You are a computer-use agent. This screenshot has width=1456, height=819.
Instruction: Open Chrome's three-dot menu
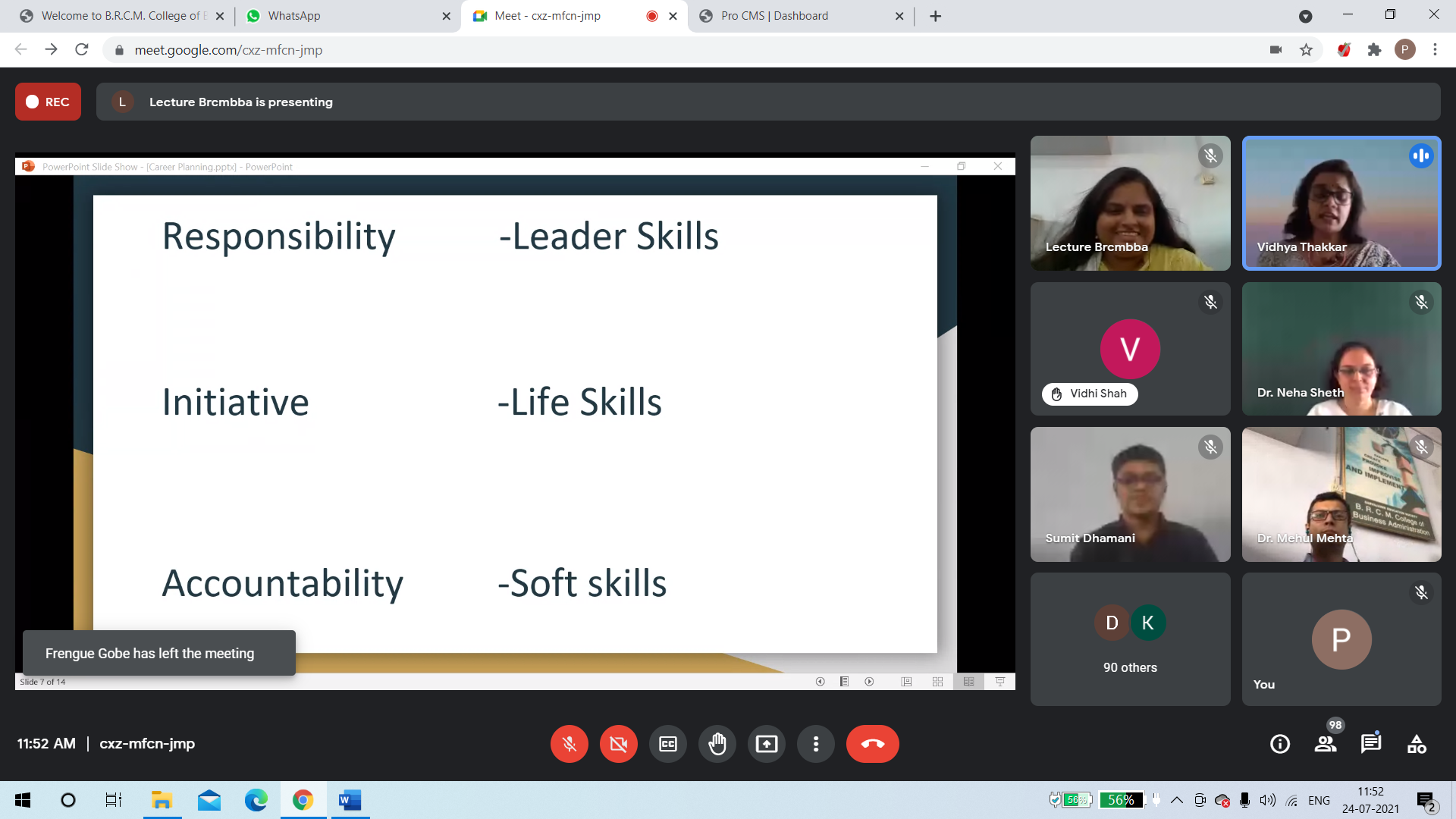1435,50
